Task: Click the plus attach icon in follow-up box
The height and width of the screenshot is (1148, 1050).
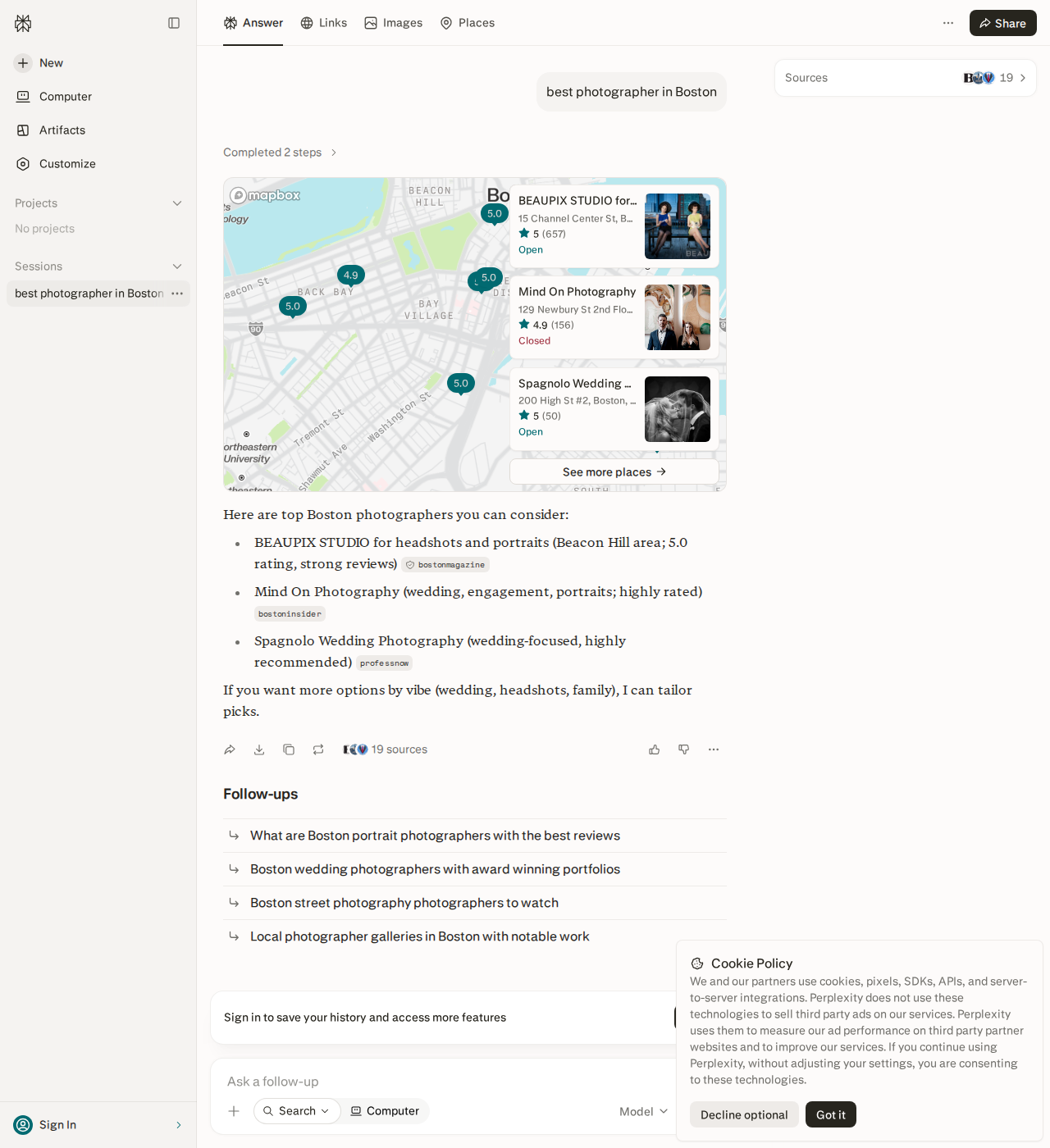Action: [x=234, y=1111]
